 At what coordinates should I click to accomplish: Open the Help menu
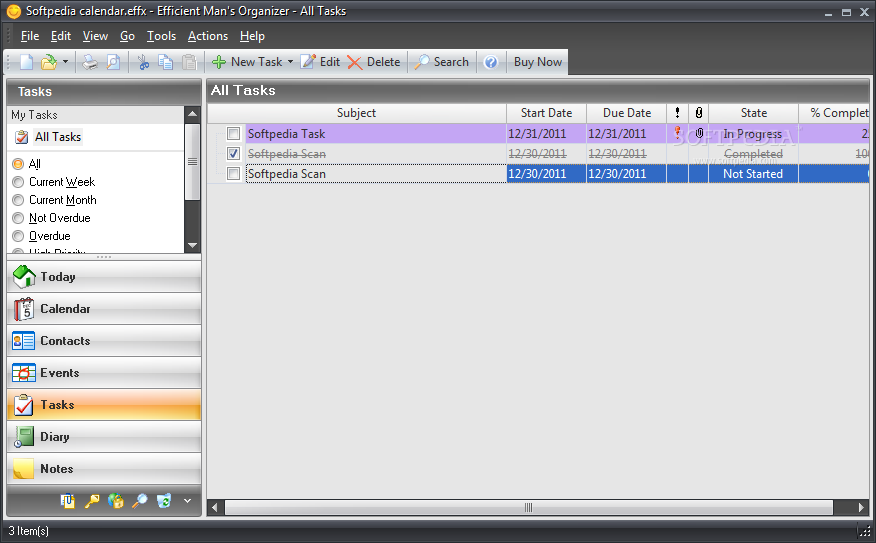pos(252,36)
